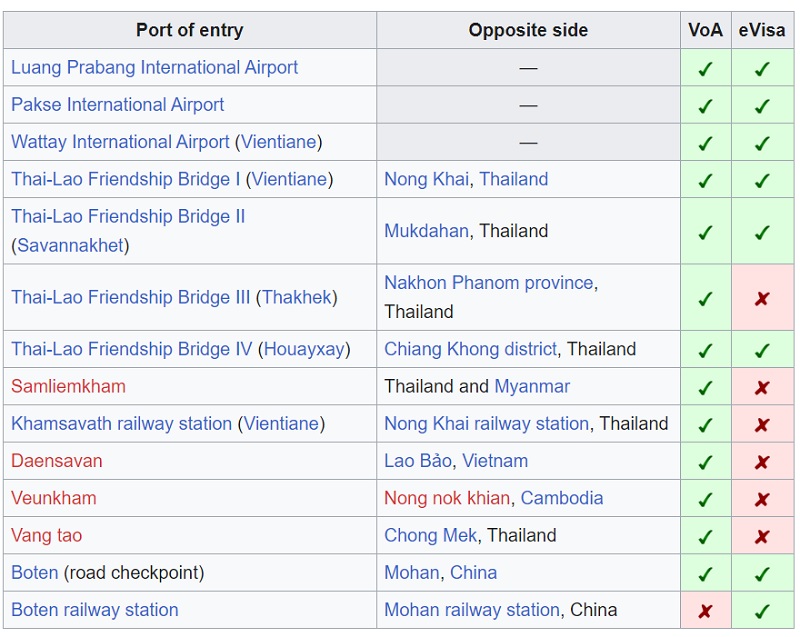The width and height of the screenshot is (800, 637).
Task: Open the Nong Khai link
Action: coord(426,179)
